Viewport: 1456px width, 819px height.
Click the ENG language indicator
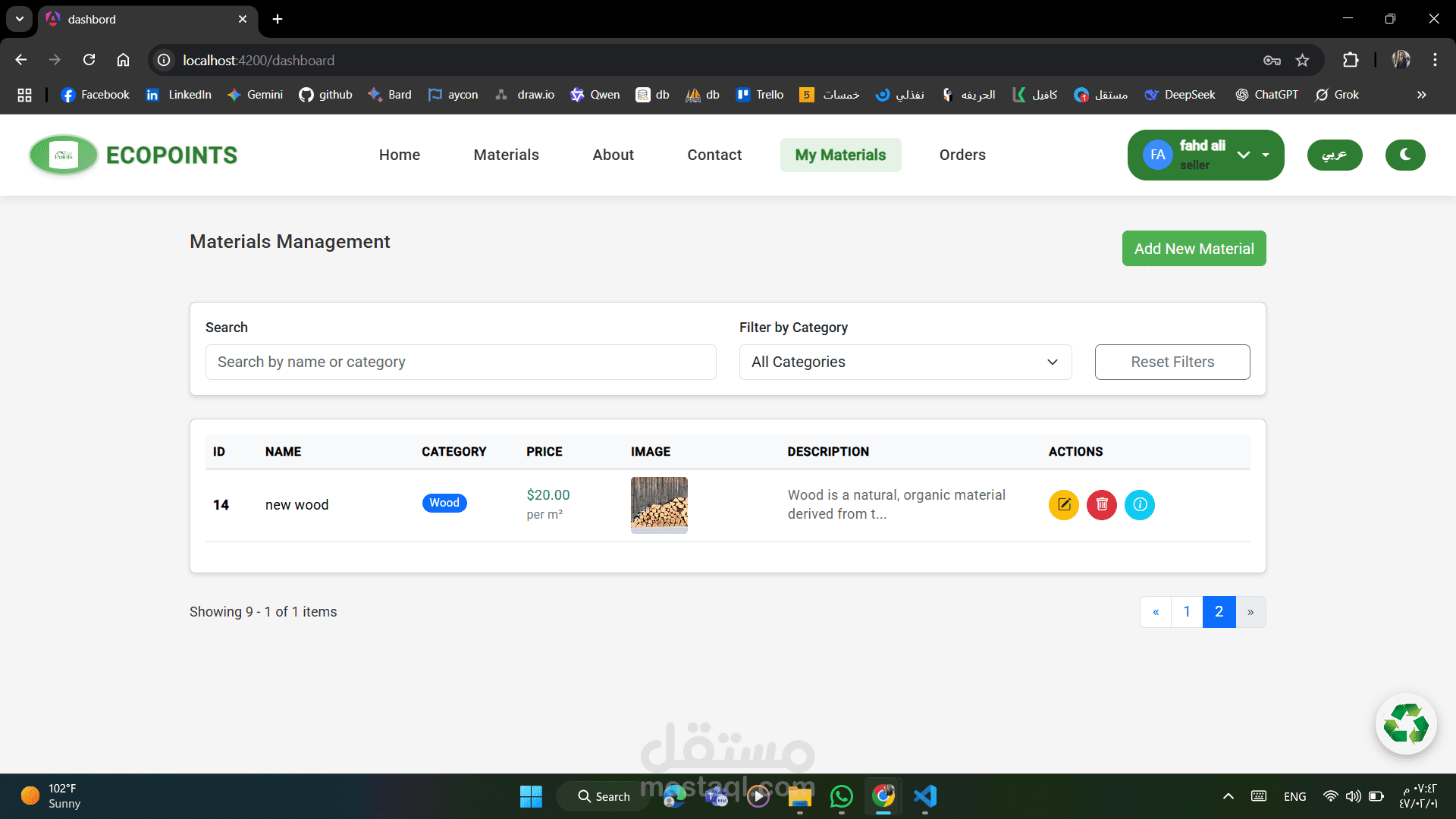[1295, 796]
